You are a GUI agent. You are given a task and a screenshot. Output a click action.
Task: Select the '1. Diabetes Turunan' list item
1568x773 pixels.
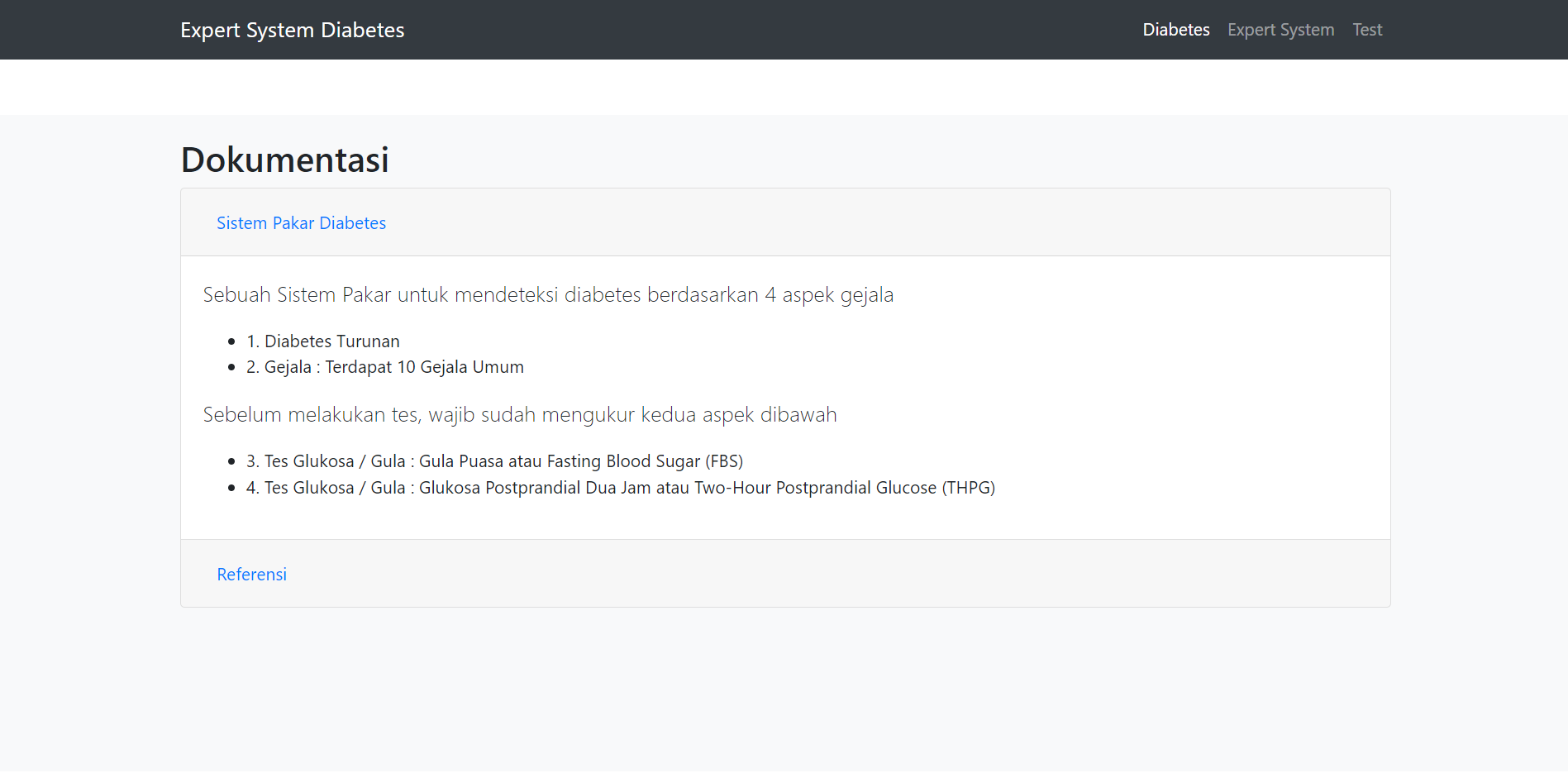click(323, 341)
